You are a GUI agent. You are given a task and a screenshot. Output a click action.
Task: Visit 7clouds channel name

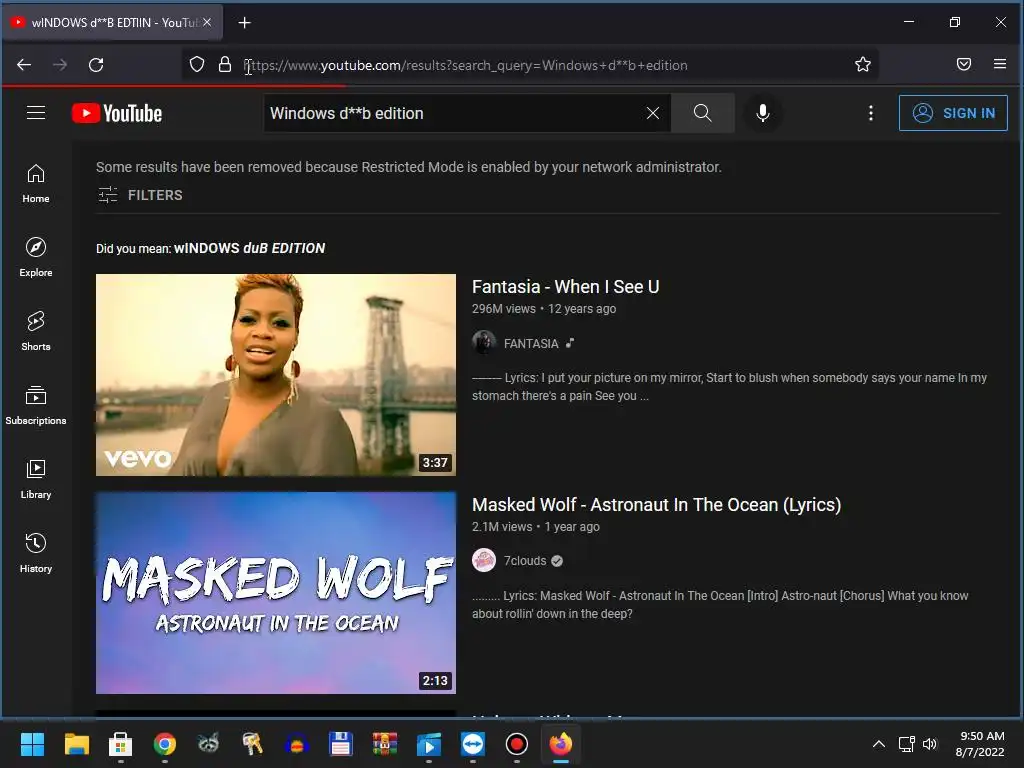(x=525, y=560)
